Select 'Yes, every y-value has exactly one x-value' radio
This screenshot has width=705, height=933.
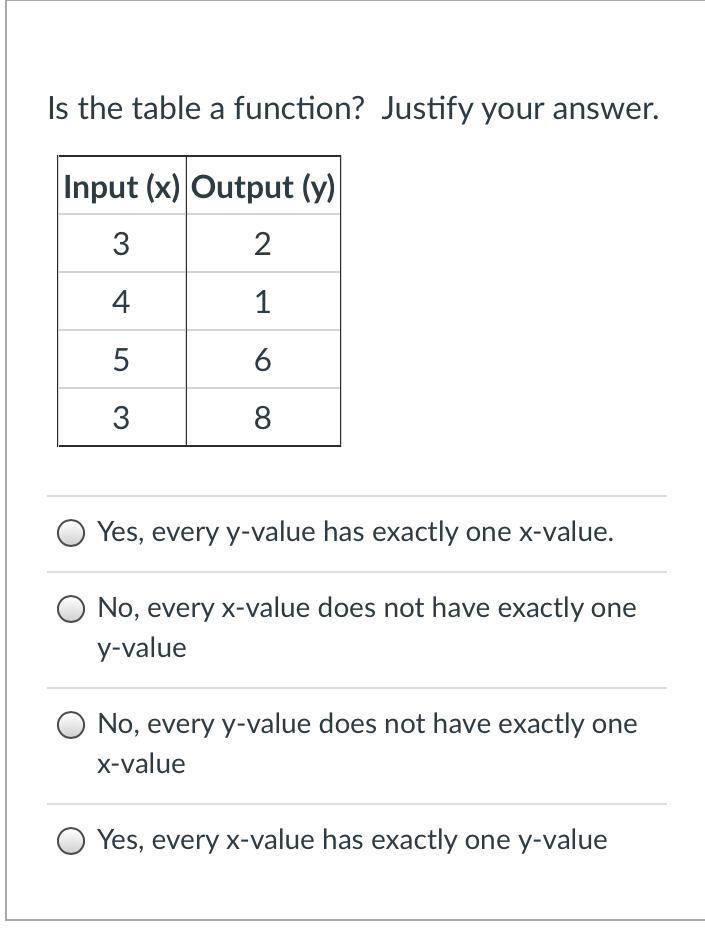click(70, 533)
